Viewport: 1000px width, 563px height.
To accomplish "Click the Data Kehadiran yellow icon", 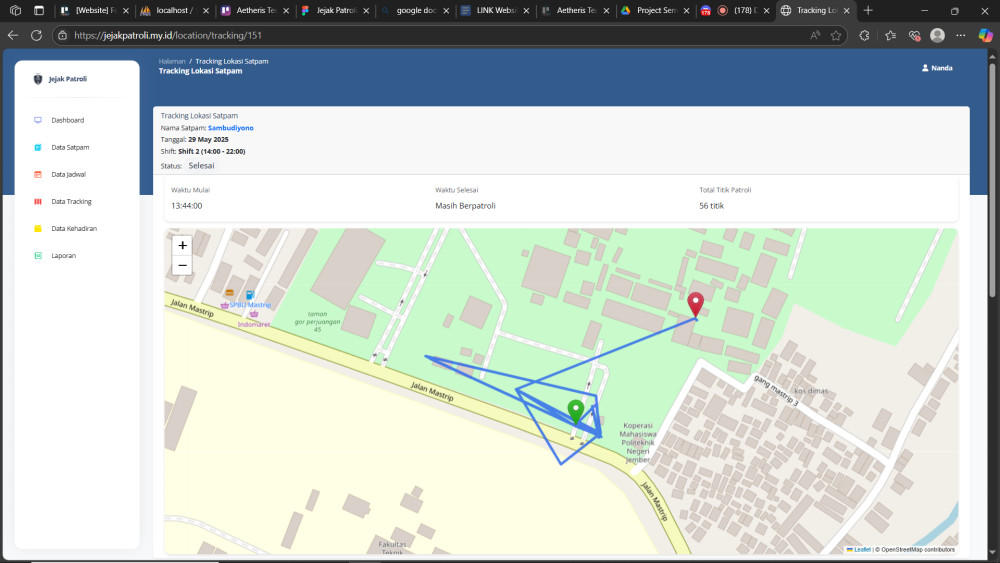I will click(x=38, y=228).
